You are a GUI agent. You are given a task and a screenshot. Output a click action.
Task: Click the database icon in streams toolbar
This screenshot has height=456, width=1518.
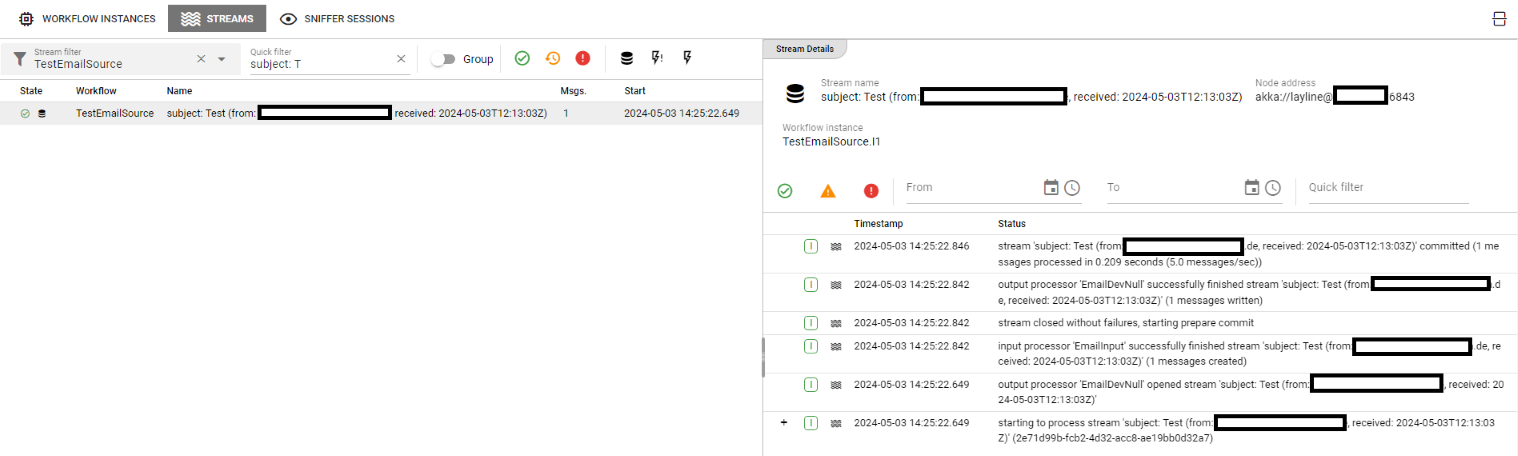coord(627,59)
